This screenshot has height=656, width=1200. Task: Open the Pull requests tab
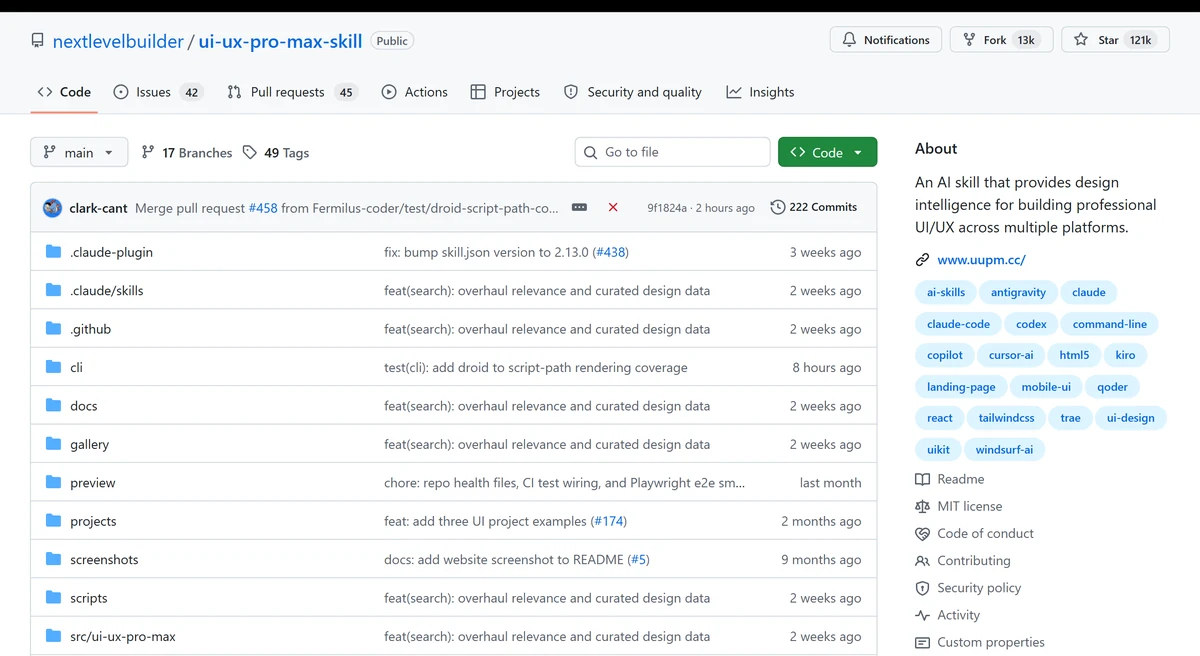coord(292,92)
